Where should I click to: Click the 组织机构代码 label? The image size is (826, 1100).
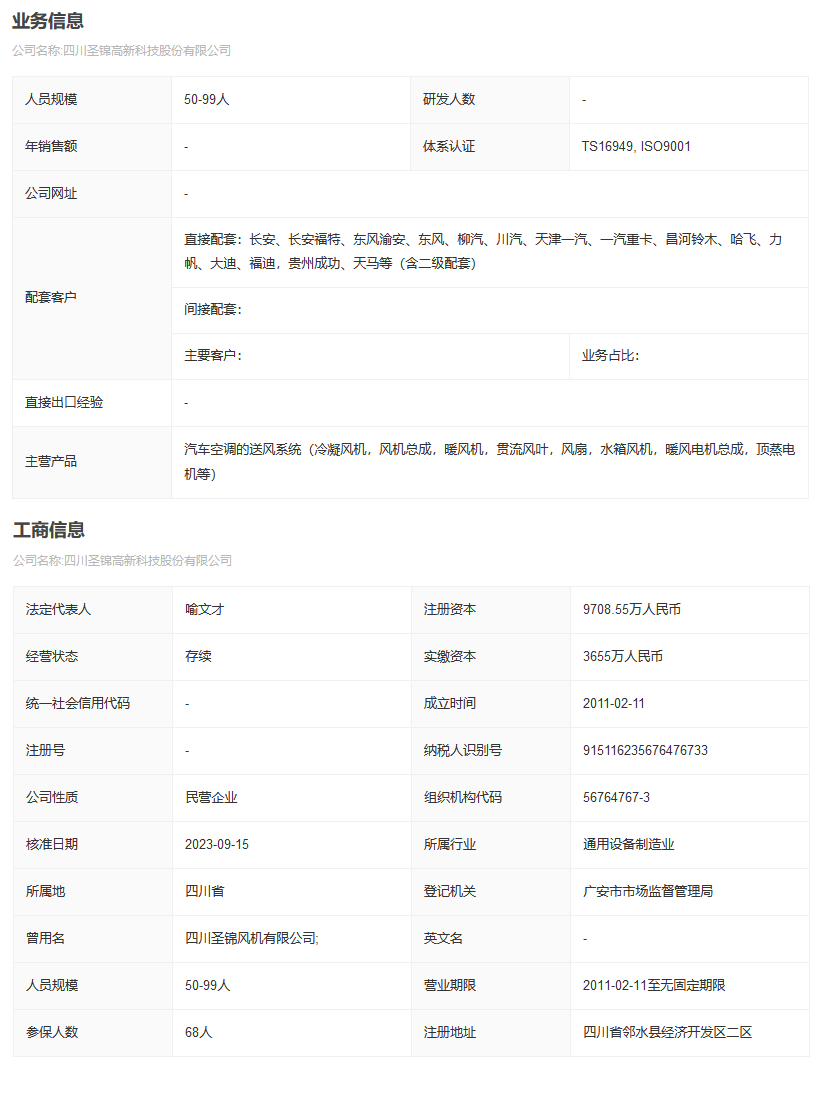(x=463, y=798)
